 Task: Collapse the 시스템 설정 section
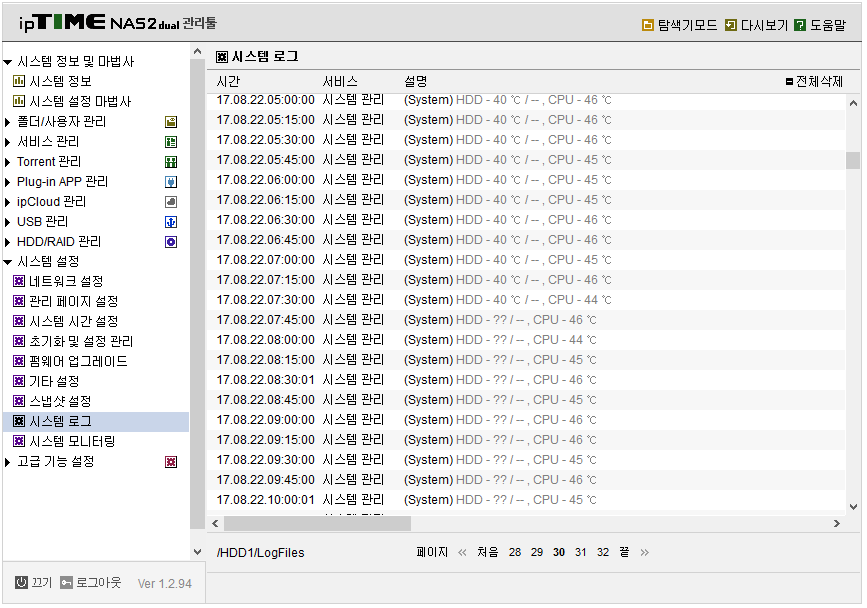(8, 262)
